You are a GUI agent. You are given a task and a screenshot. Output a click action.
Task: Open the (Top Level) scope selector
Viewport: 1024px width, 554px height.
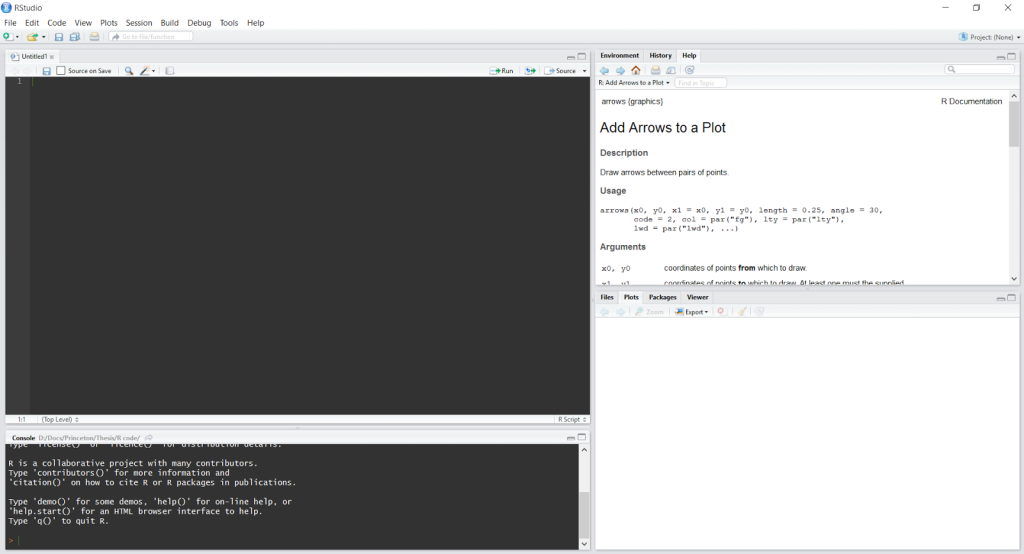pyautogui.click(x=60, y=419)
